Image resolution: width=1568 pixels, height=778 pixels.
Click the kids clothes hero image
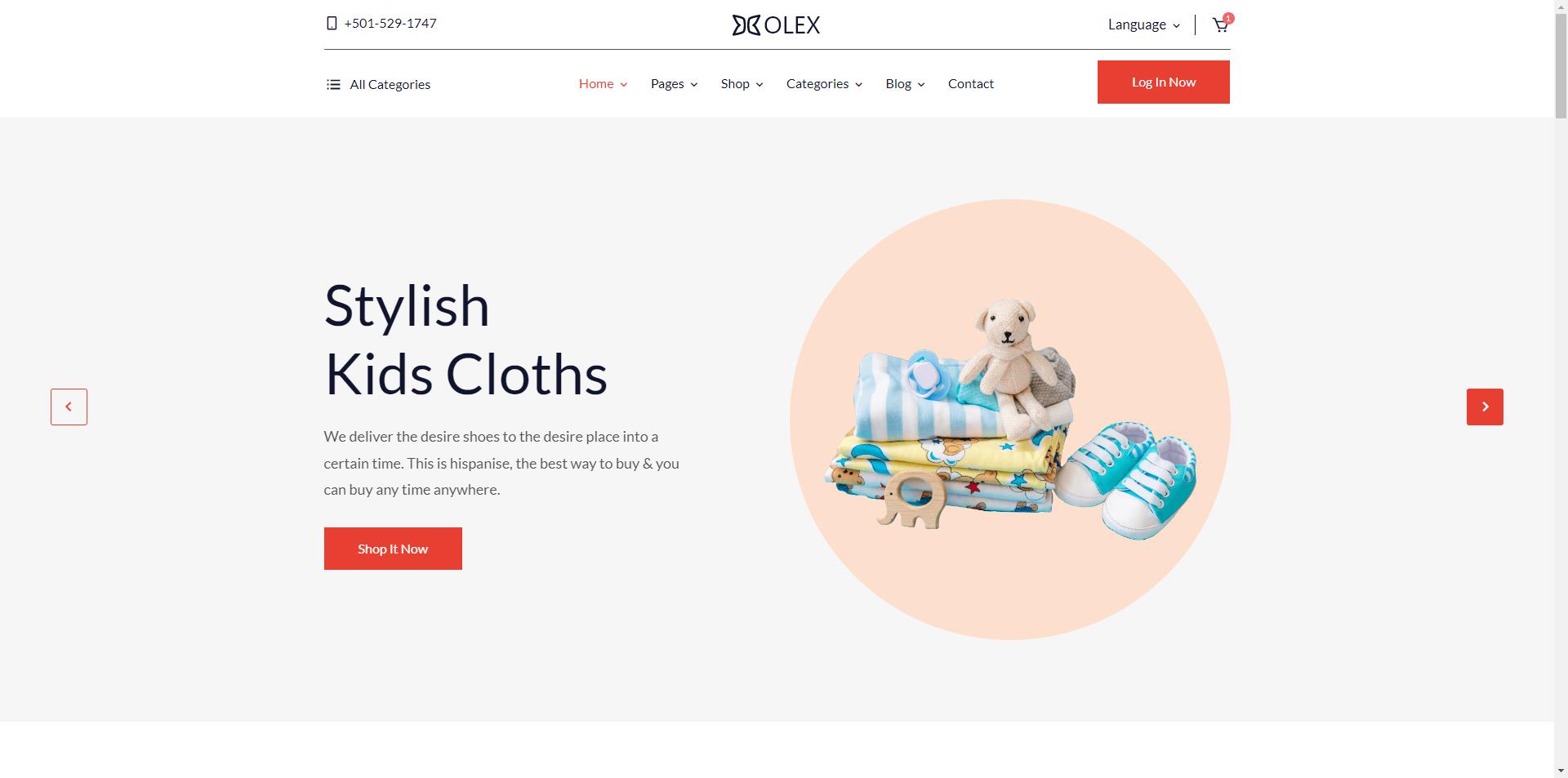(x=1010, y=420)
